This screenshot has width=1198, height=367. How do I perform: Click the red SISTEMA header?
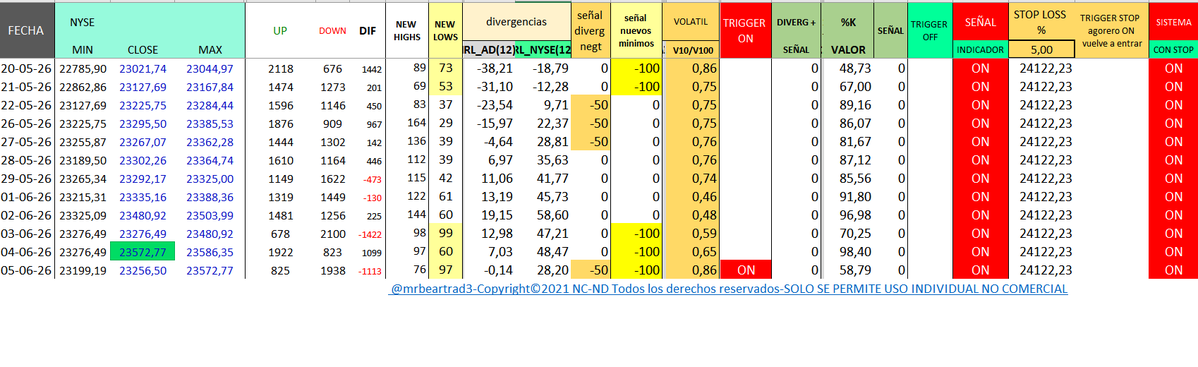pos(1173,22)
